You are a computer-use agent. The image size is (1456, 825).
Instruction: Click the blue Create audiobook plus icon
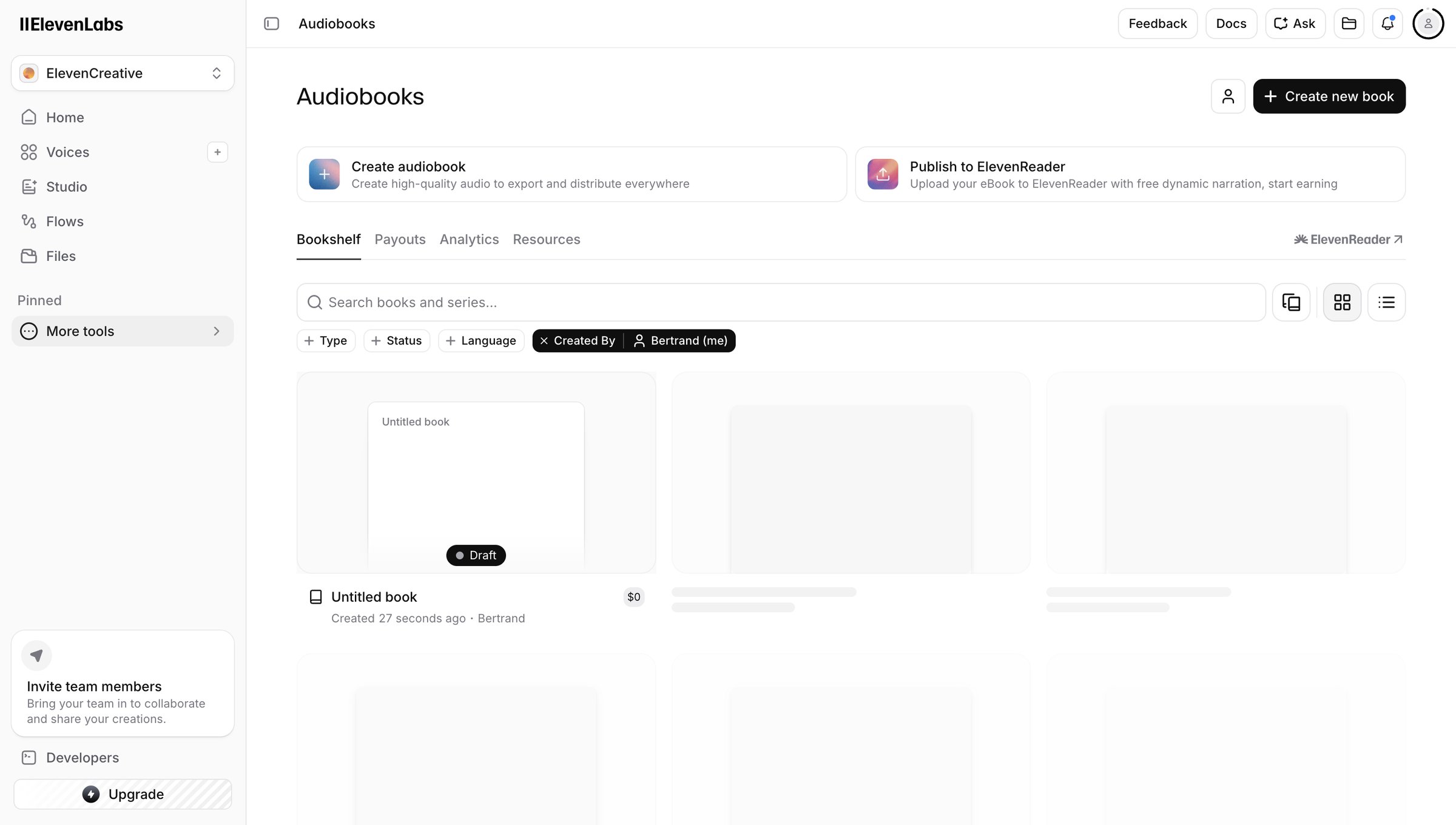324,174
